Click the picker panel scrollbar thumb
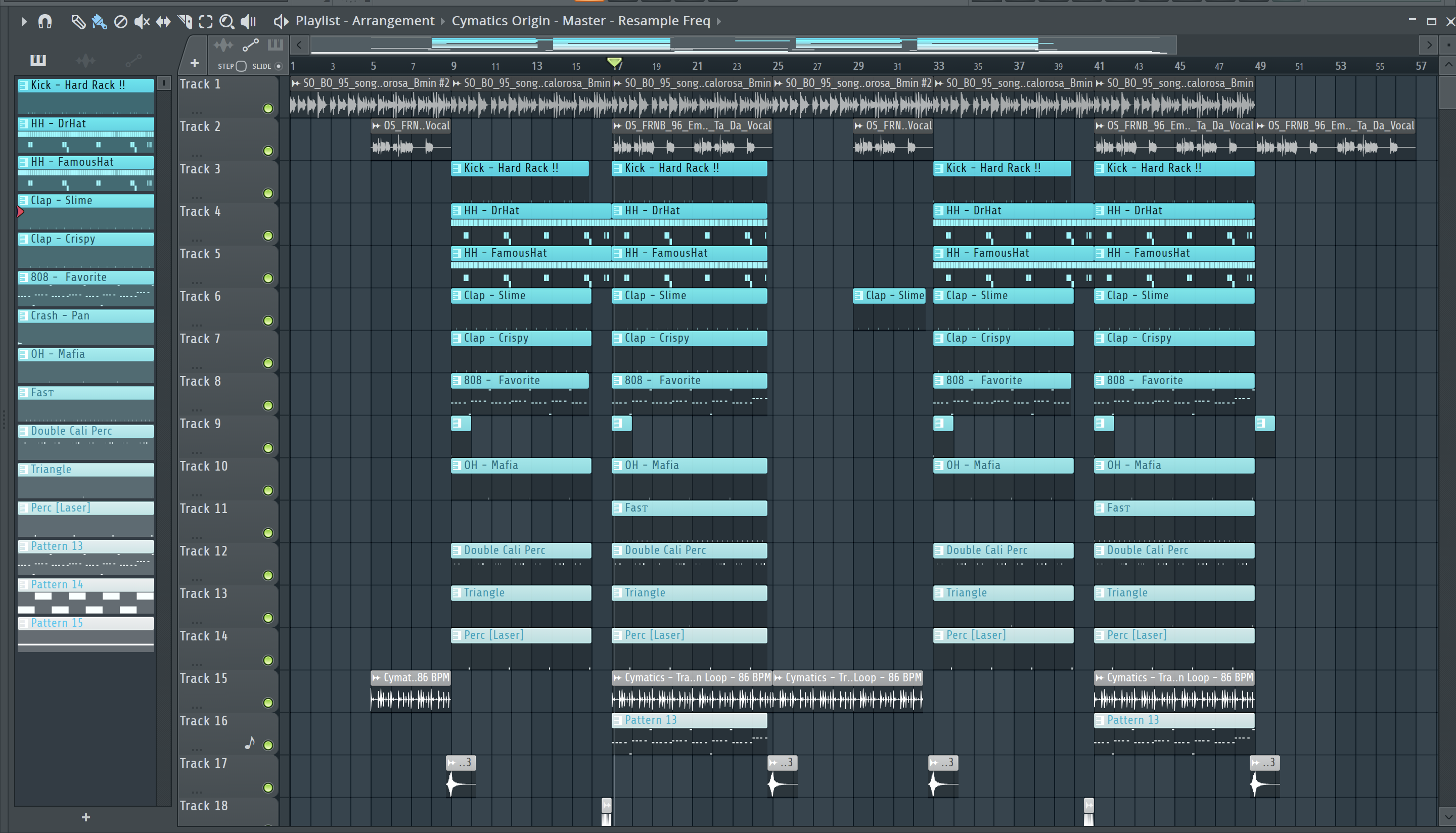1456x833 pixels. pyautogui.click(x=164, y=83)
